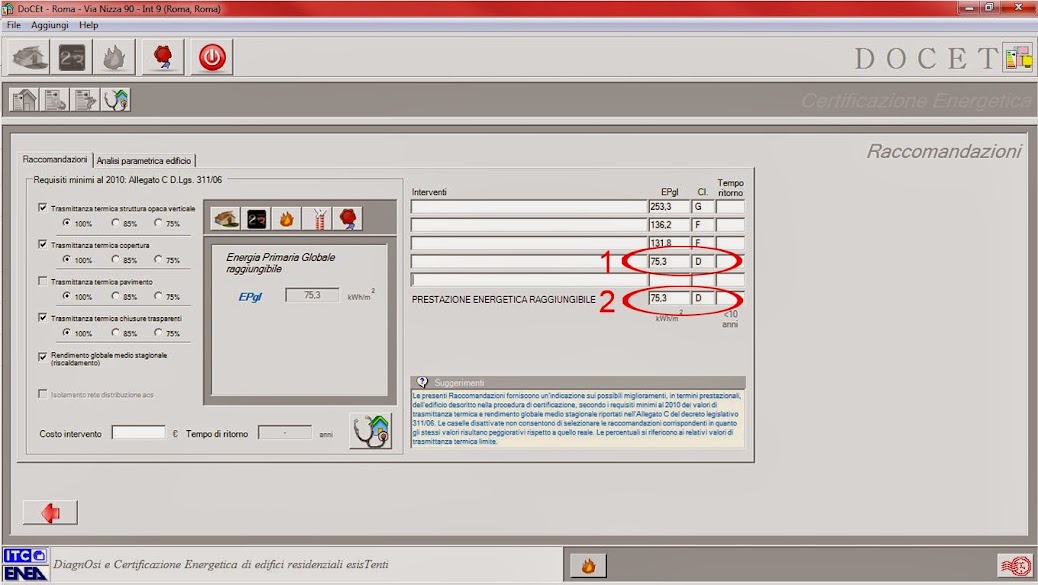Click the EPgl cell showing 136,2
Screen dimensions: 1038x585
pyautogui.click(x=669, y=225)
